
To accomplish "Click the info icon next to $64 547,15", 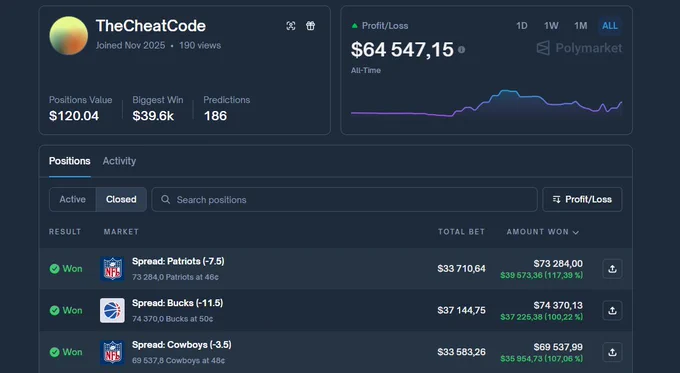I will tap(461, 50).
